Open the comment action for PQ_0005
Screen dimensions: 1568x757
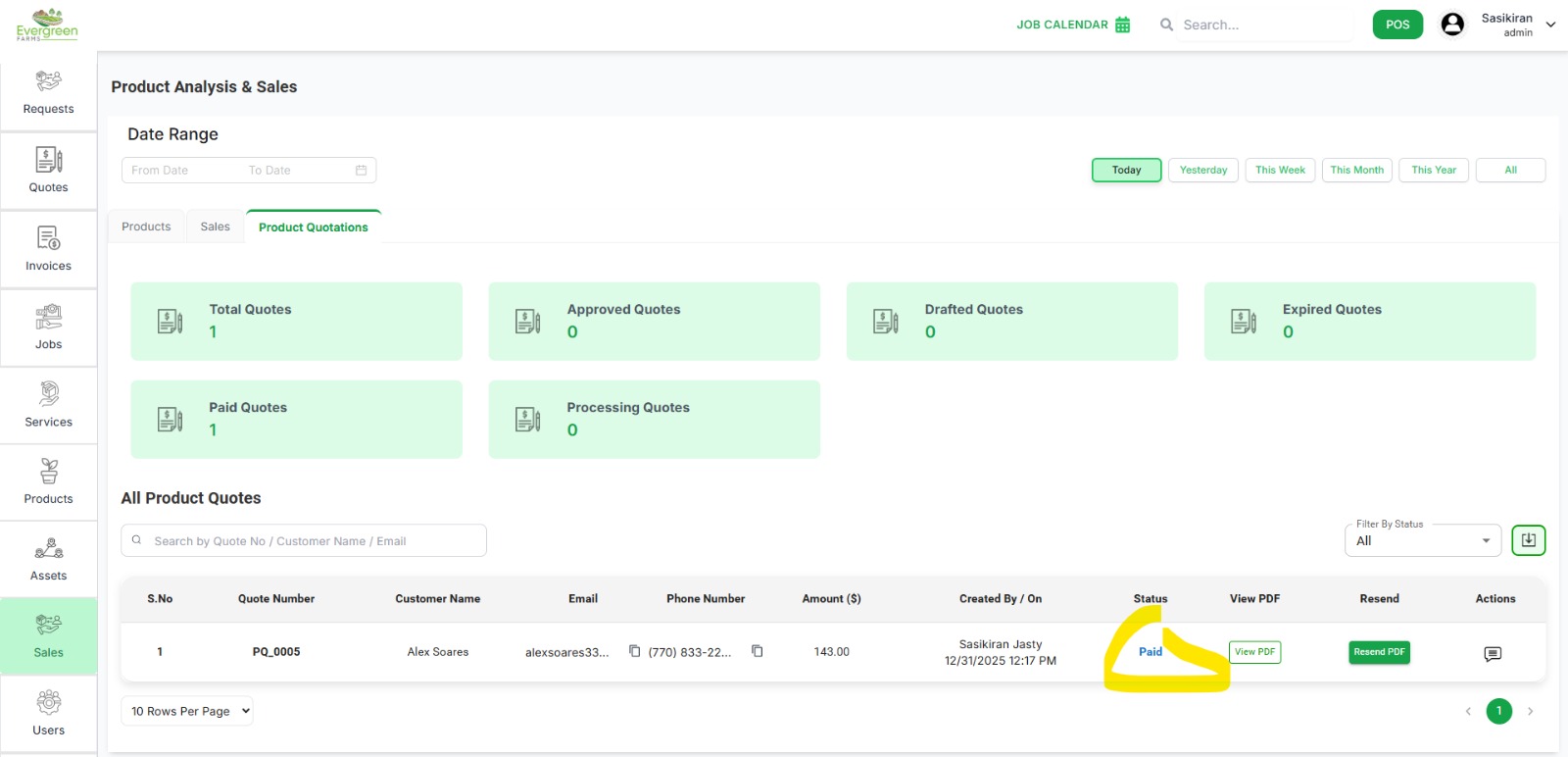pyautogui.click(x=1493, y=653)
